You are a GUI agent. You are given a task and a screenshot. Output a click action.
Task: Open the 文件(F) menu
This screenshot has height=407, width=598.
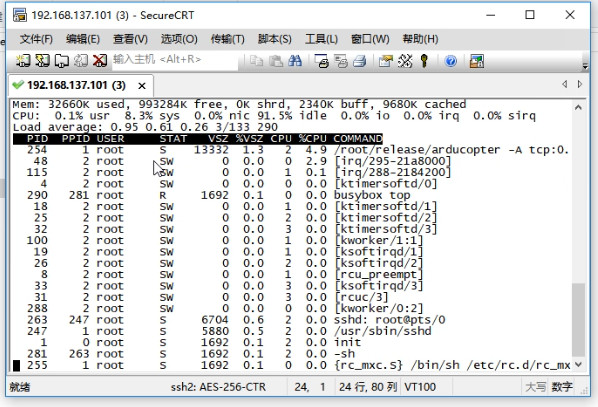tap(36, 39)
